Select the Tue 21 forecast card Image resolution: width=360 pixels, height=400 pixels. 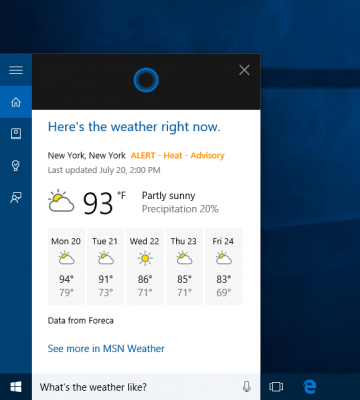[105, 267]
